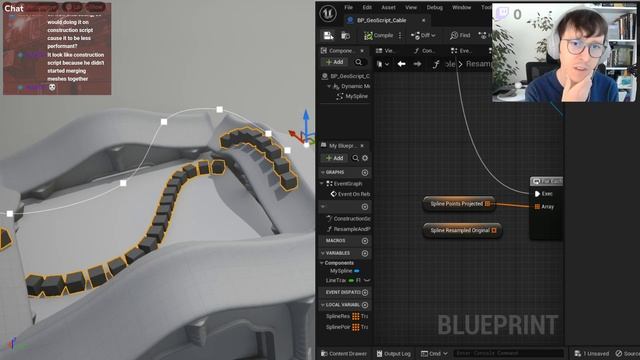Select the Event On Reb... event entry
The height and width of the screenshot is (360, 640).
coord(350,194)
